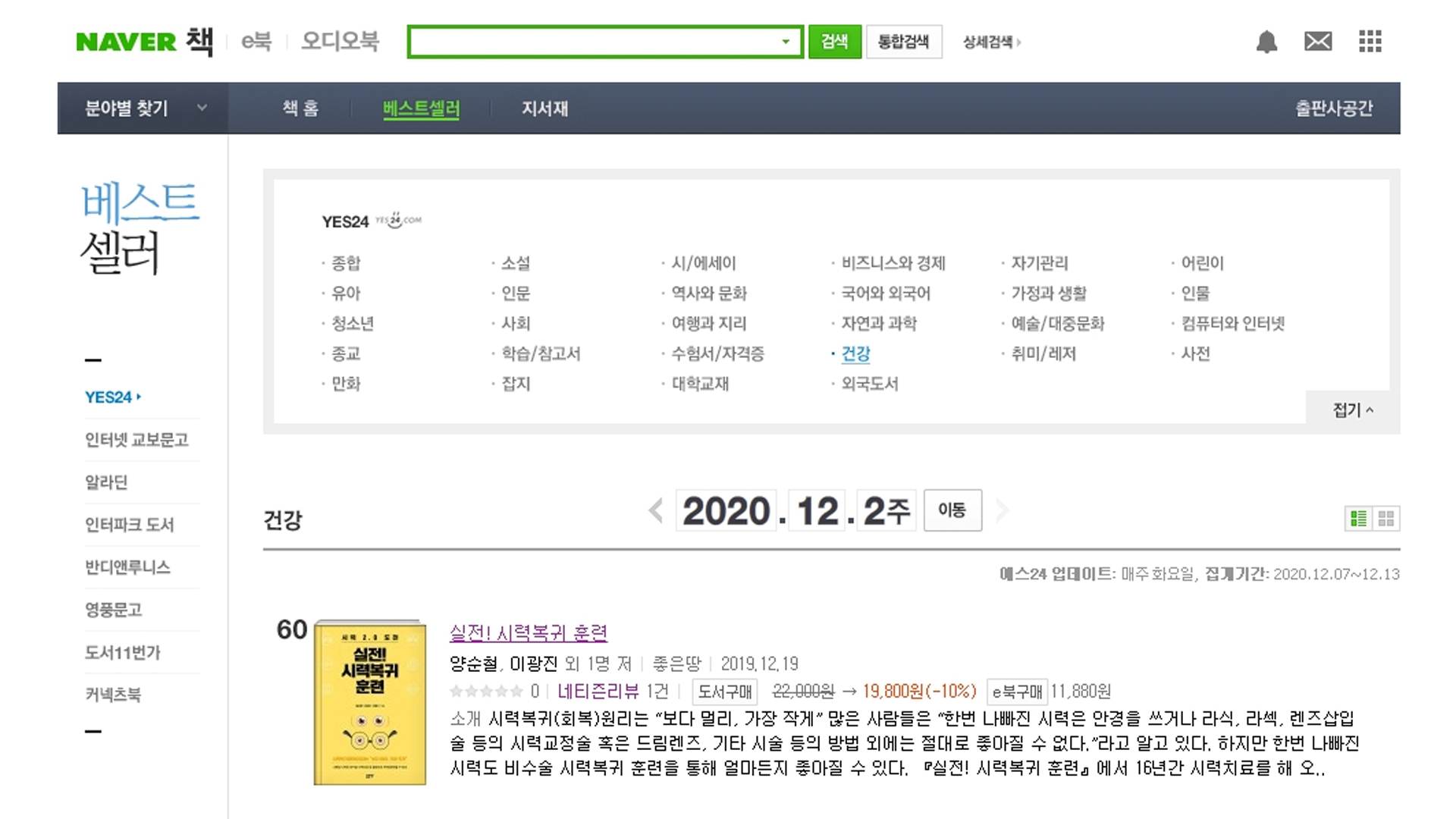
Task: Open the 지서재 menu item
Action: [544, 108]
